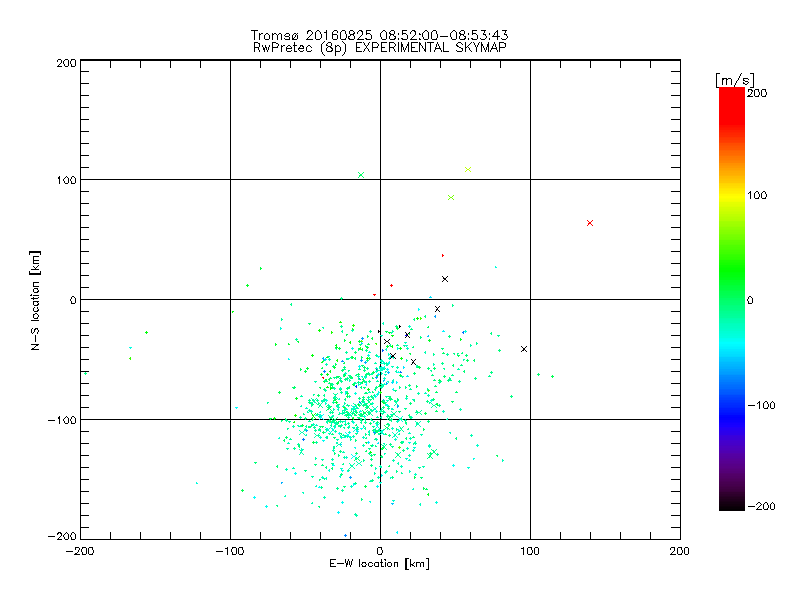
Task: Click the colorbar label '0' near green
Action: (750, 300)
